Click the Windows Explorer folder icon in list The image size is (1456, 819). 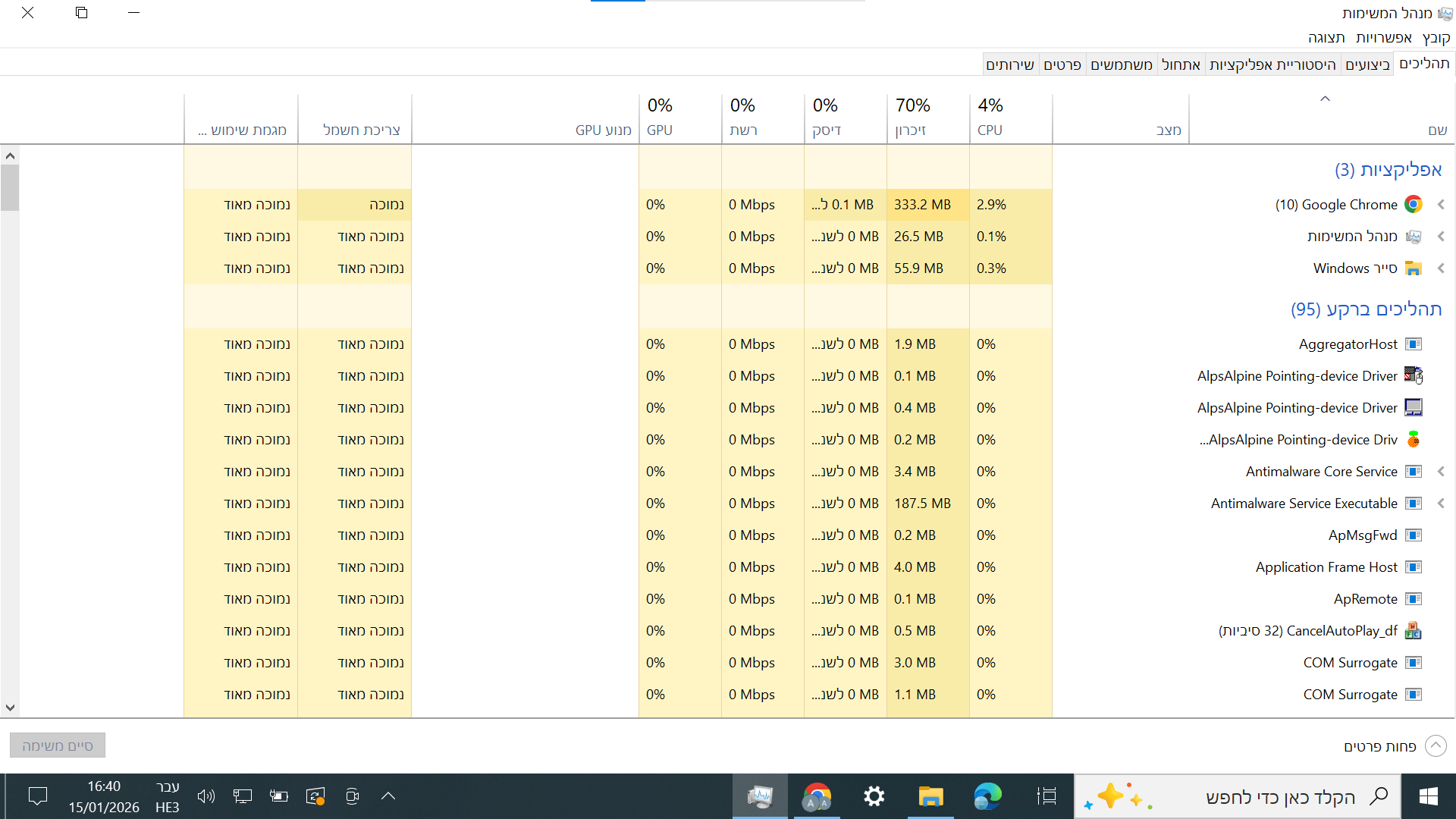[x=1413, y=268]
